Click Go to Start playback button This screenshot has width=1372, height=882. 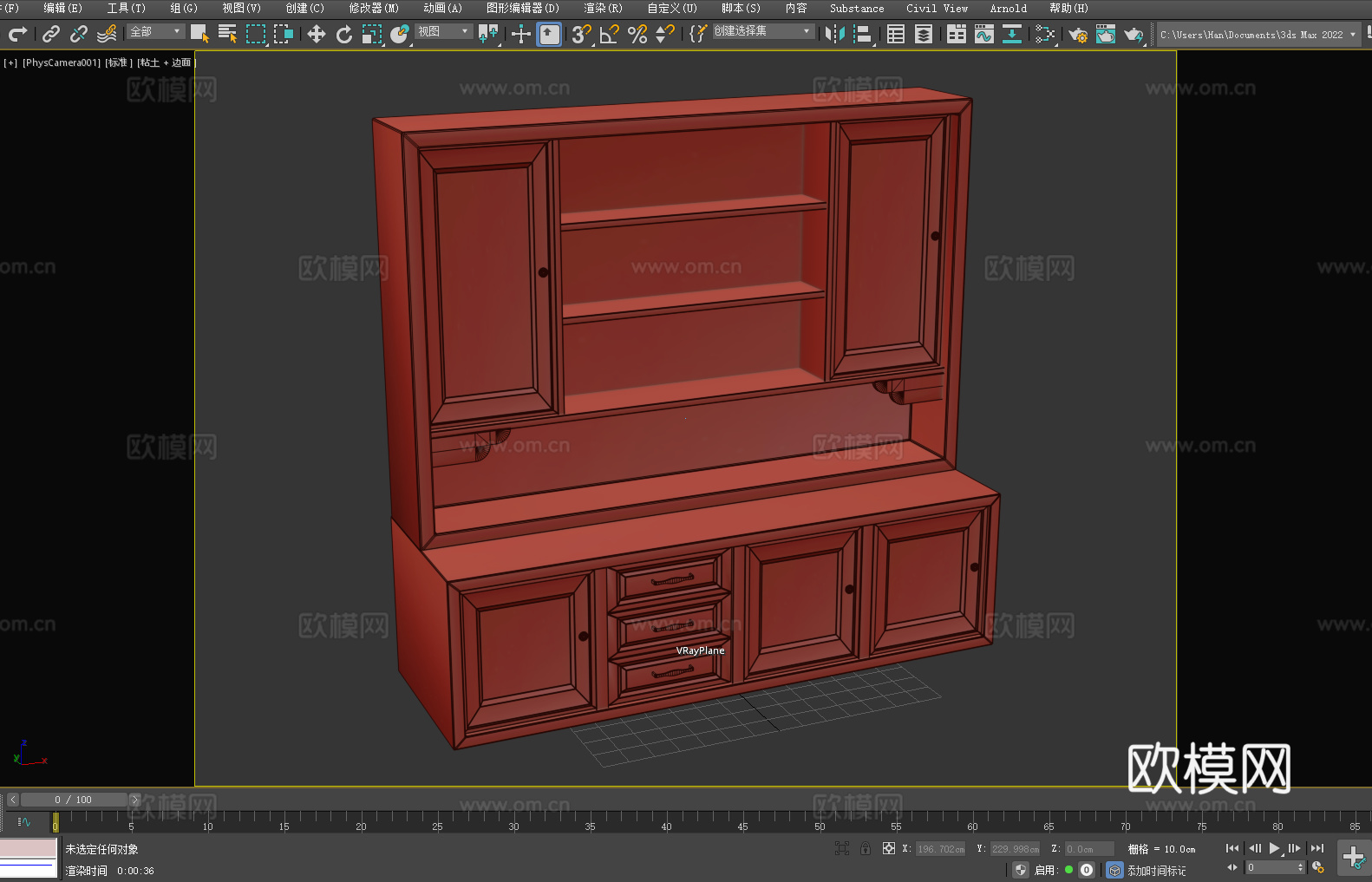(x=1232, y=848)
